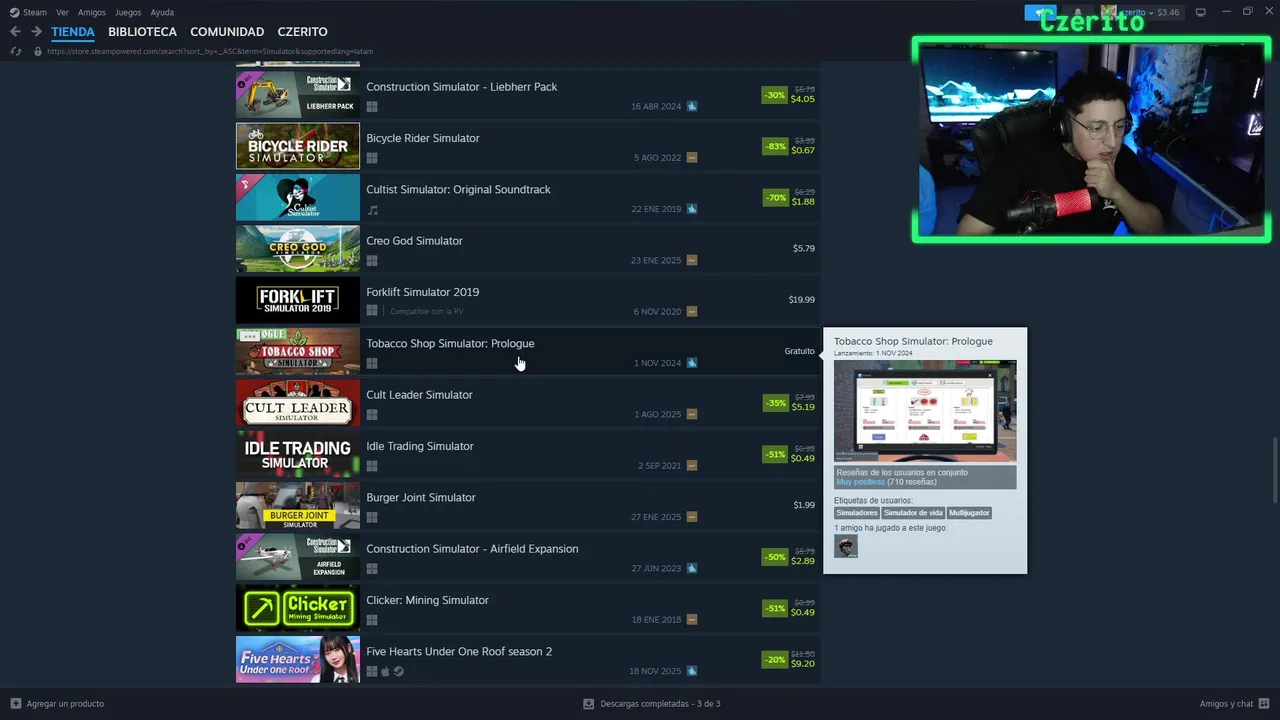Open the notifications bell

pos(1077,12)
